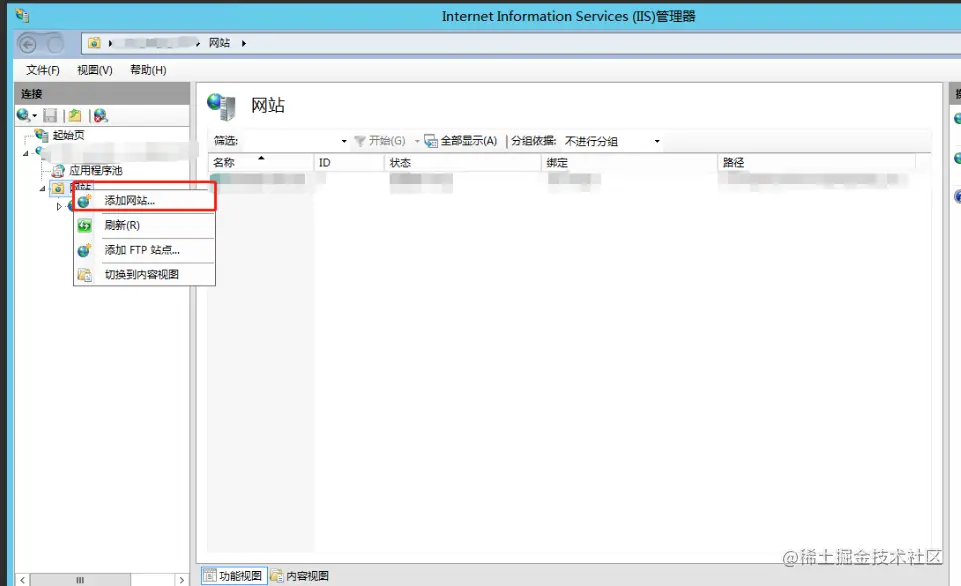Click the IIS Manager title bar icon
Screen dimensions: 961x586
click(x=22, y=15)
